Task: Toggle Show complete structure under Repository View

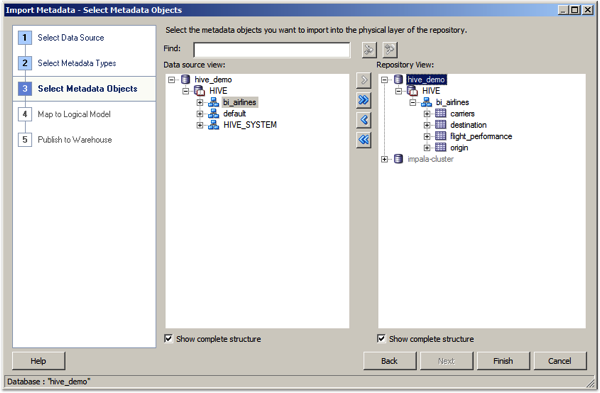Action: pyautogui.click(x=381, y=338)
